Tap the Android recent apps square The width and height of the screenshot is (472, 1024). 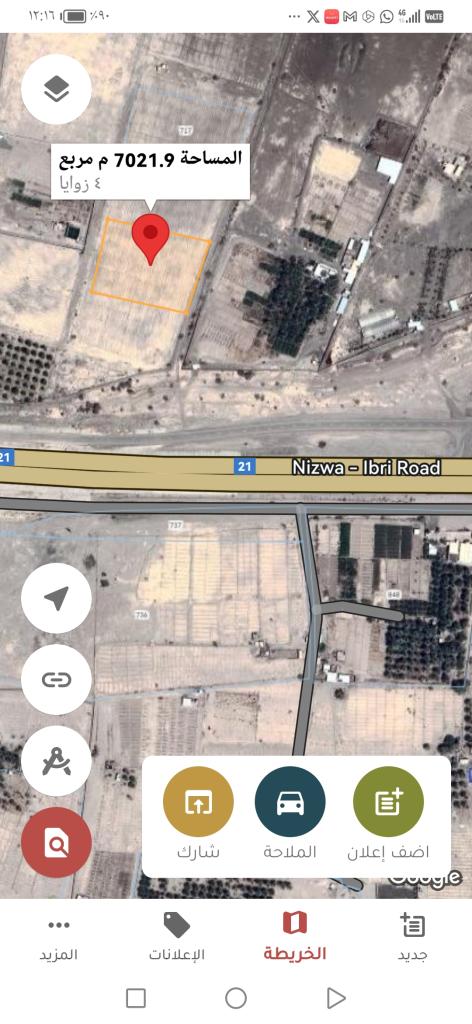136,998
